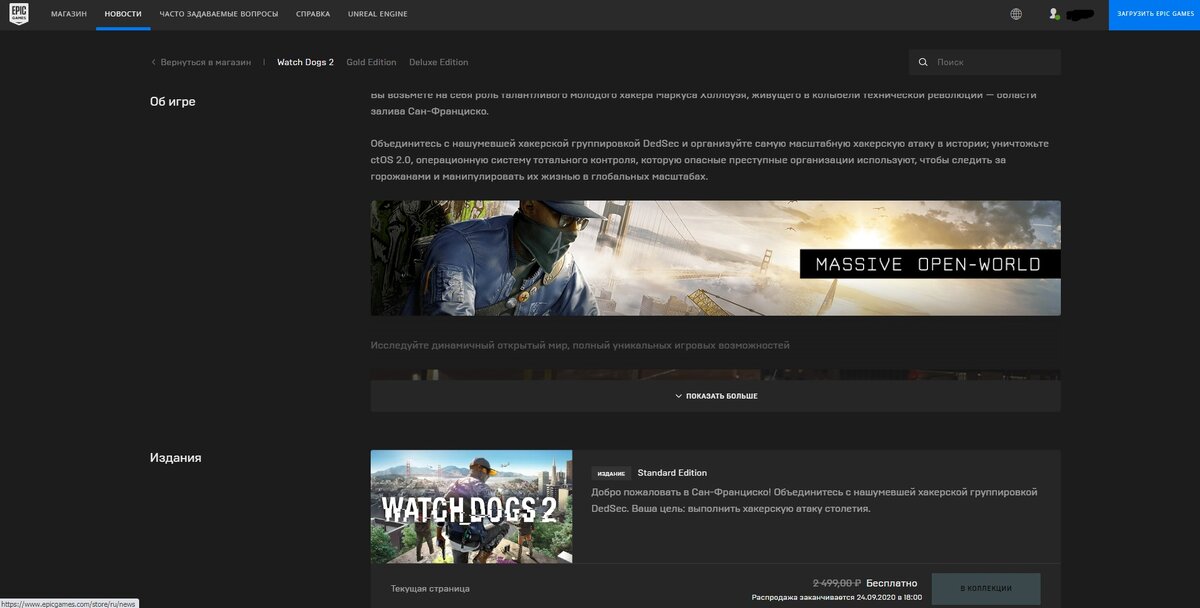Open ЧАСТО ЗАДАВАЕМЫЕ ВОПРОСЫ menu item
The width and height of the screenshot is (1200, 608).
tap(219, 14)
